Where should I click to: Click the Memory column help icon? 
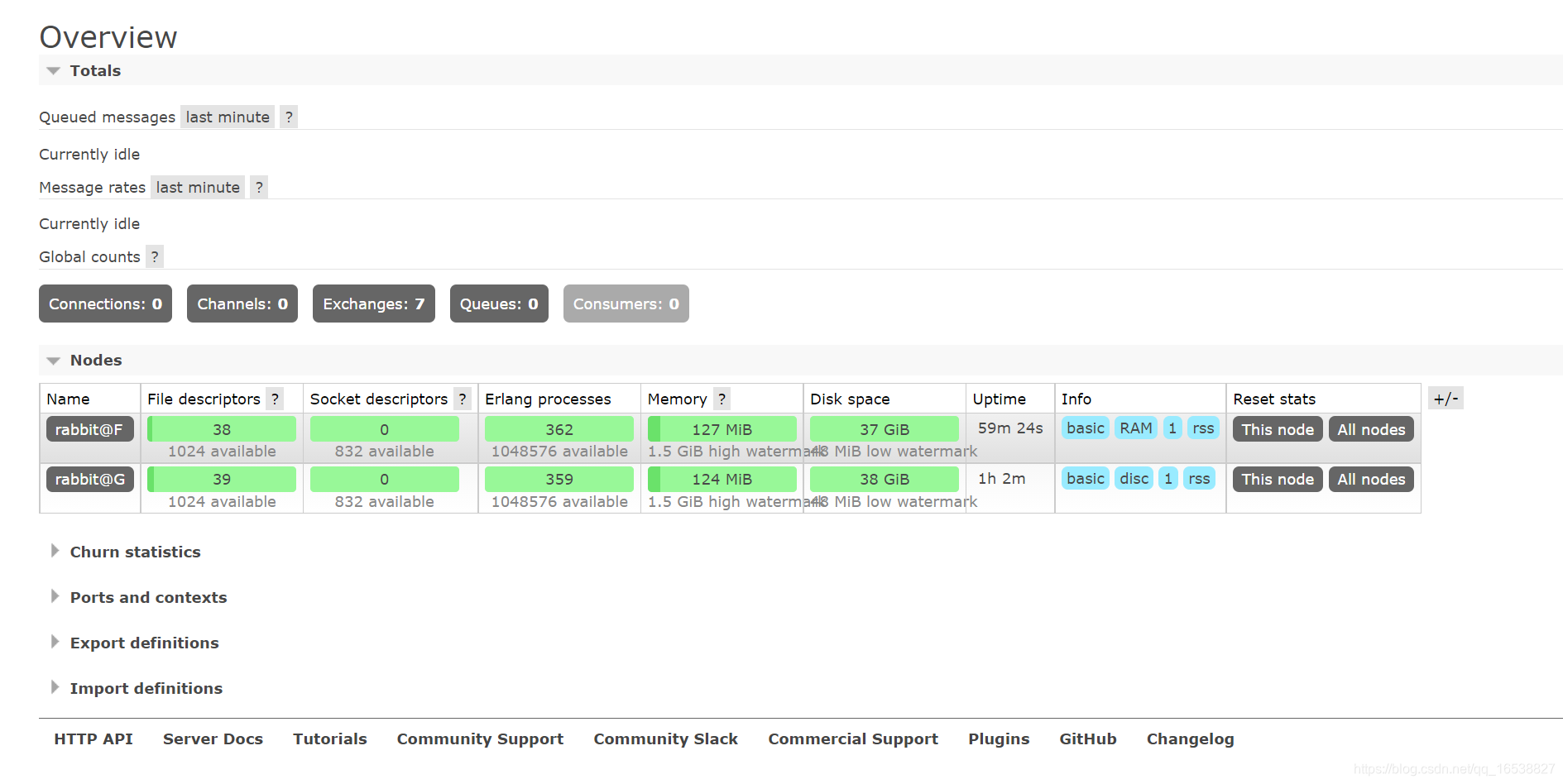pyautogui.click(x=721, y=399)
